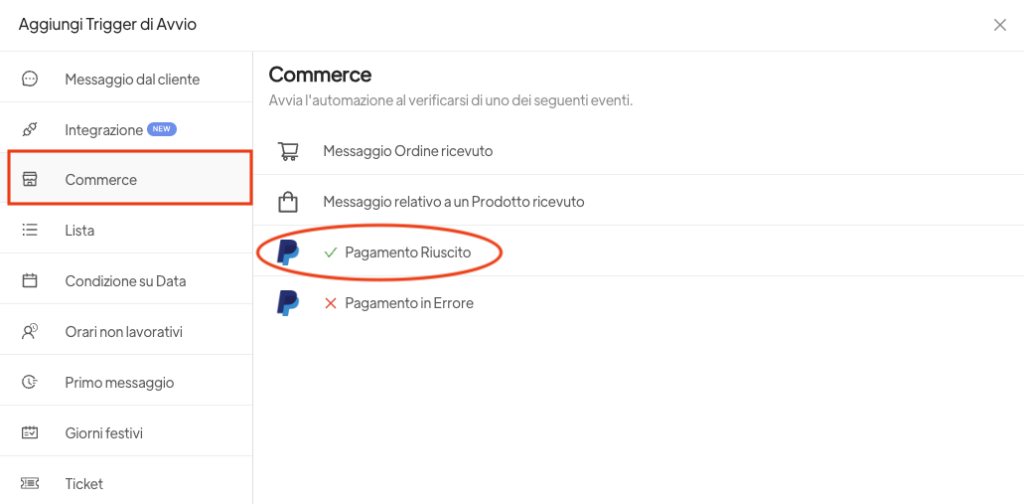
Task: Click the Commerce storefront icon
Action: (x=30, y=180)
